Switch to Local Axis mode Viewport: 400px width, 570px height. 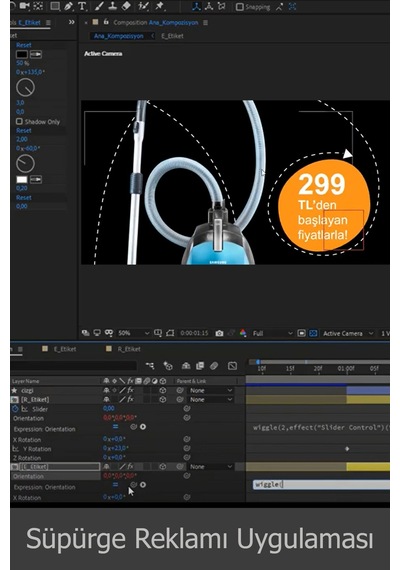(x=196, y=6)
